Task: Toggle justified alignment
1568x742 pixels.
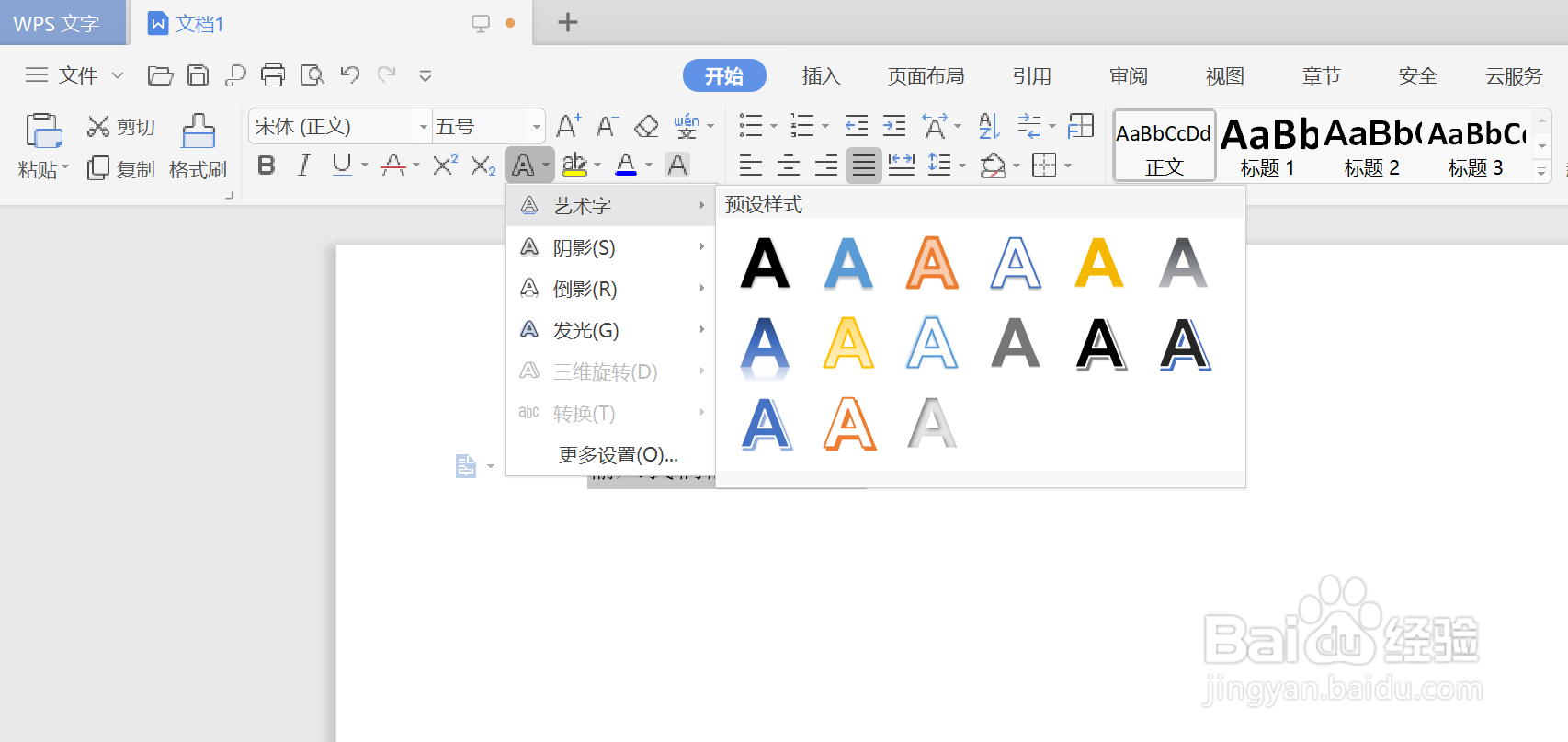Action: tap(864, 166)
